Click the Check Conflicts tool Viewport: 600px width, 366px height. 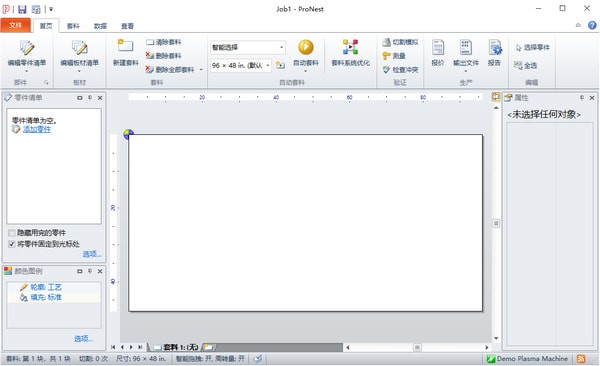pyautogui.click(x=401, y=70)
